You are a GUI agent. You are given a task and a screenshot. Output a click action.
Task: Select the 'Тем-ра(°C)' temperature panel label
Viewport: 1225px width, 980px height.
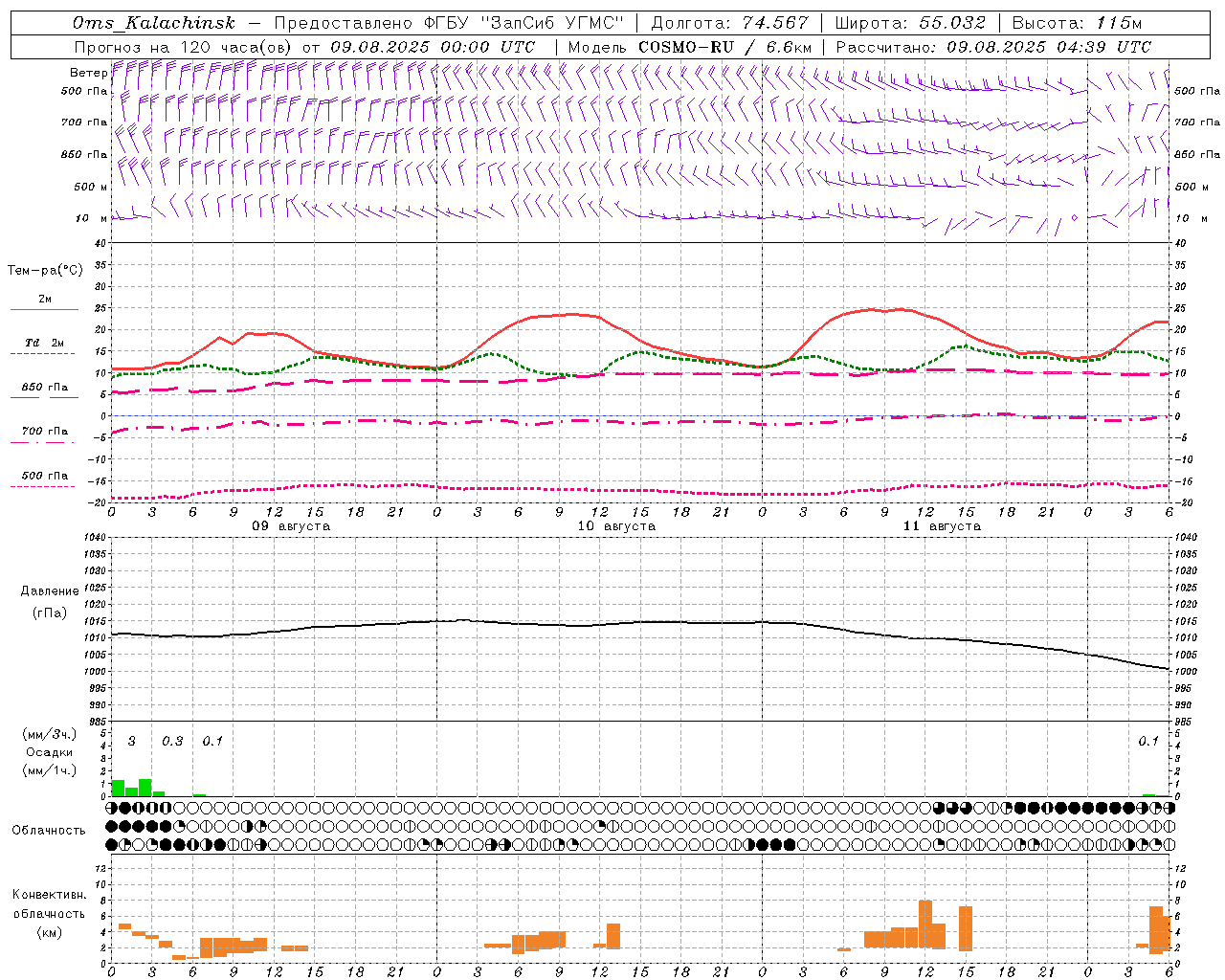45,271
